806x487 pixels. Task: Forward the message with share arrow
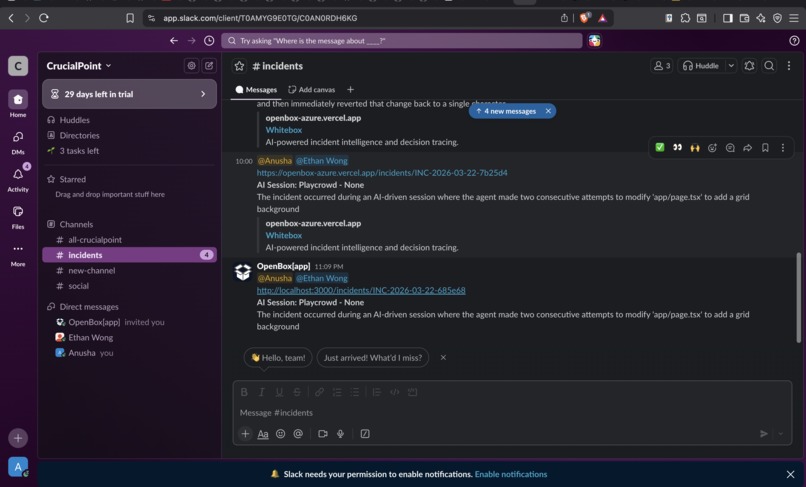pos(747,148)
